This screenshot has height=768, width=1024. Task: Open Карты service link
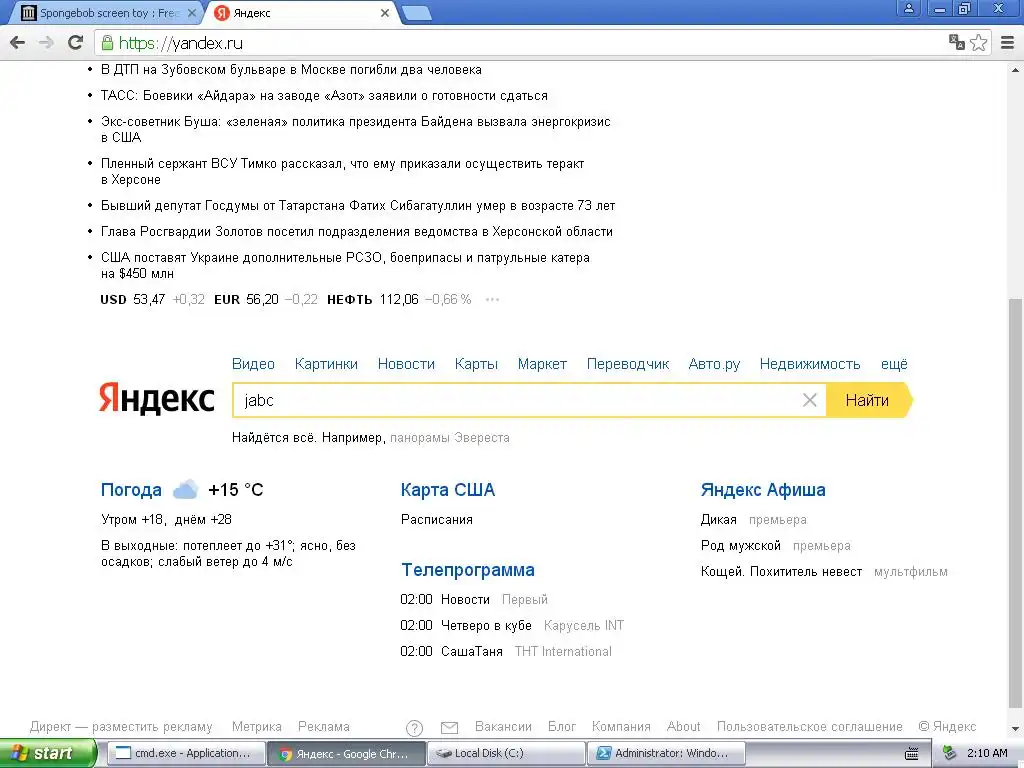476,364
